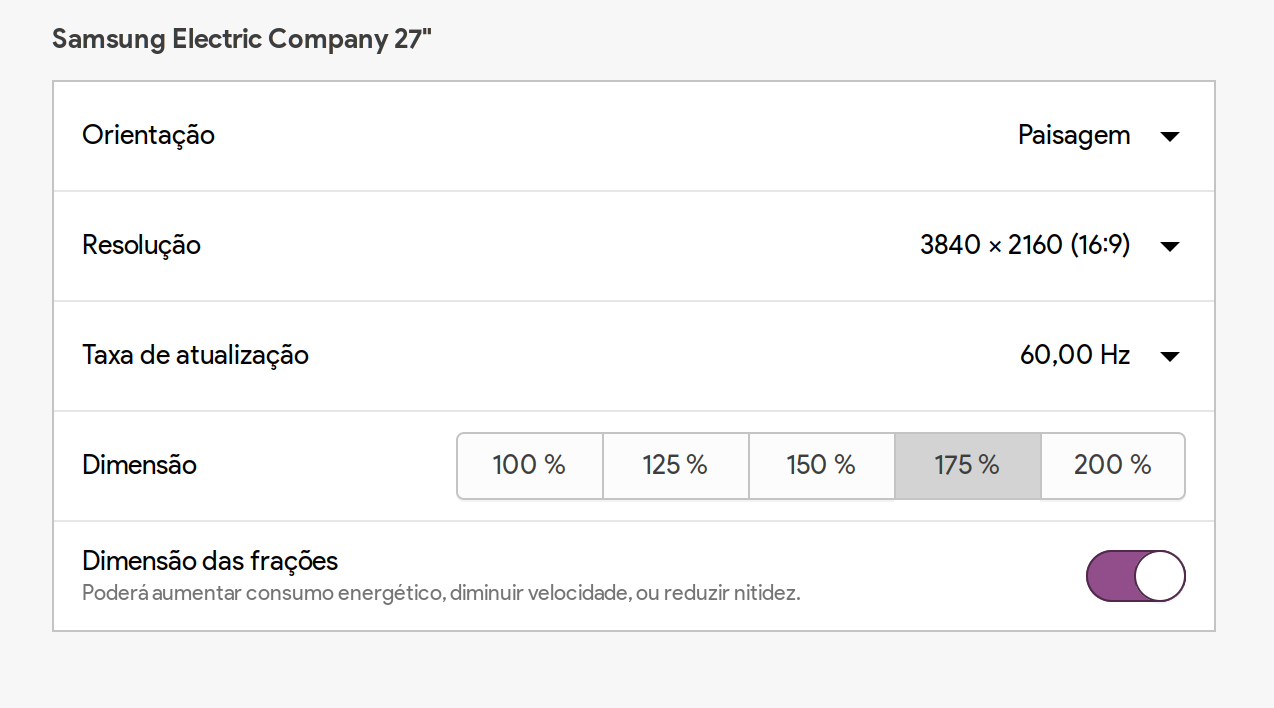Click the Dimensão das frações title text
This screenshot has width=1274, height=708.
[210, 561]
